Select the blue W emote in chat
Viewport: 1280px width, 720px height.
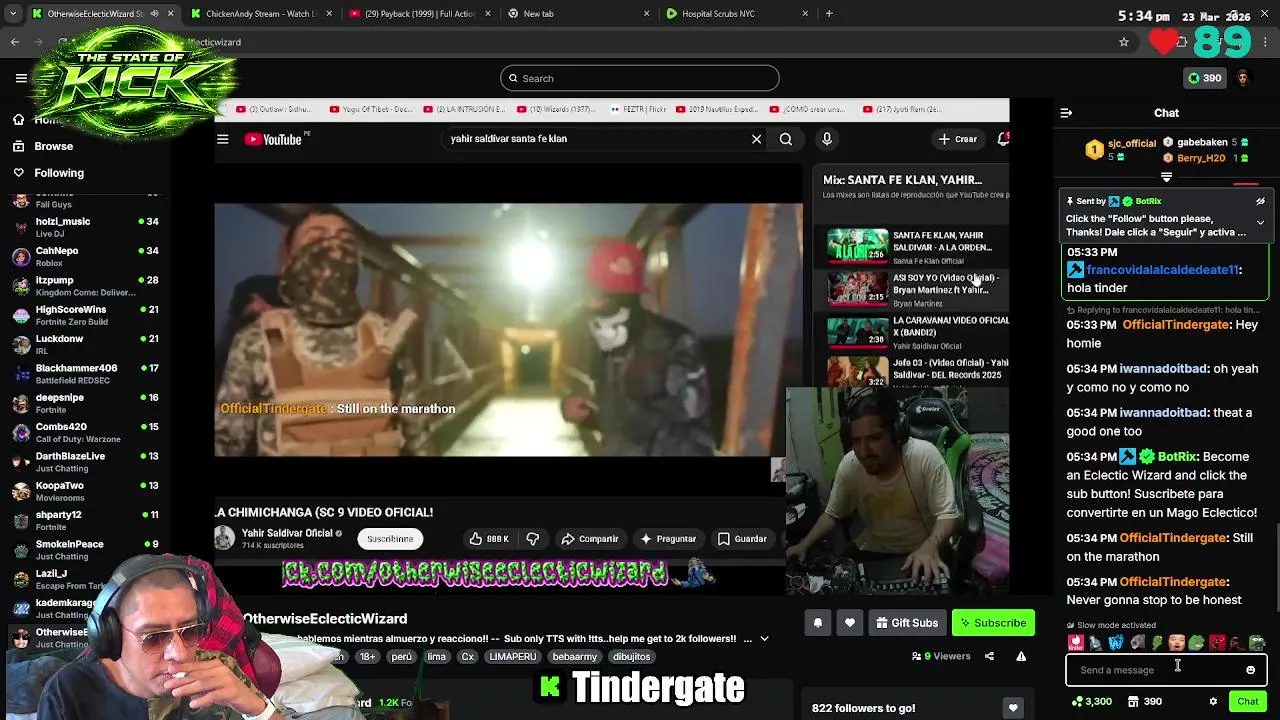tap(1116, 643)
